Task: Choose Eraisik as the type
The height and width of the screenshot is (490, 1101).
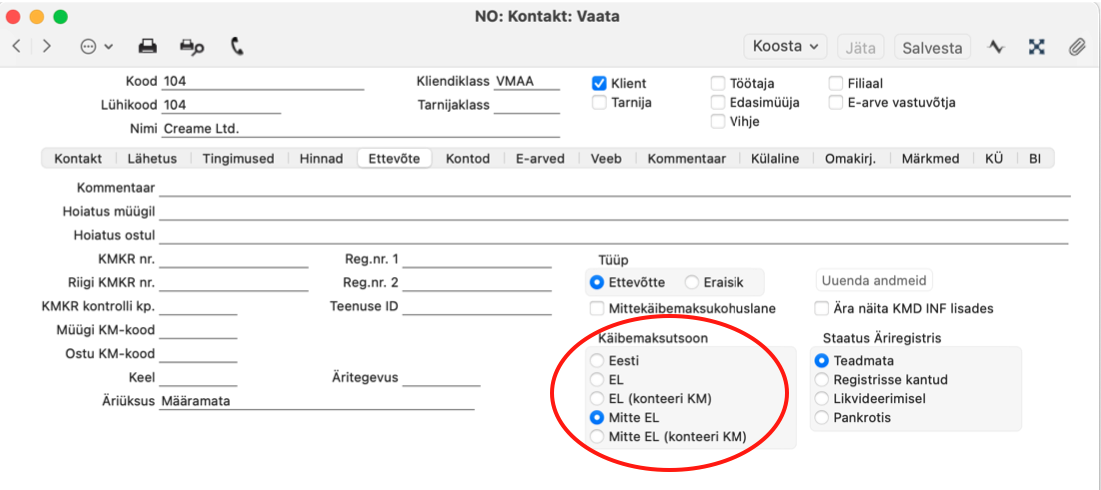Action: [692, 282]
